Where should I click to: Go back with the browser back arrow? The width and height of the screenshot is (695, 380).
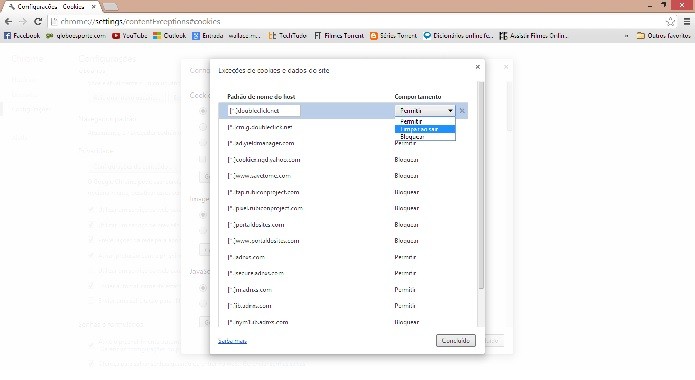tap(8, 21)
